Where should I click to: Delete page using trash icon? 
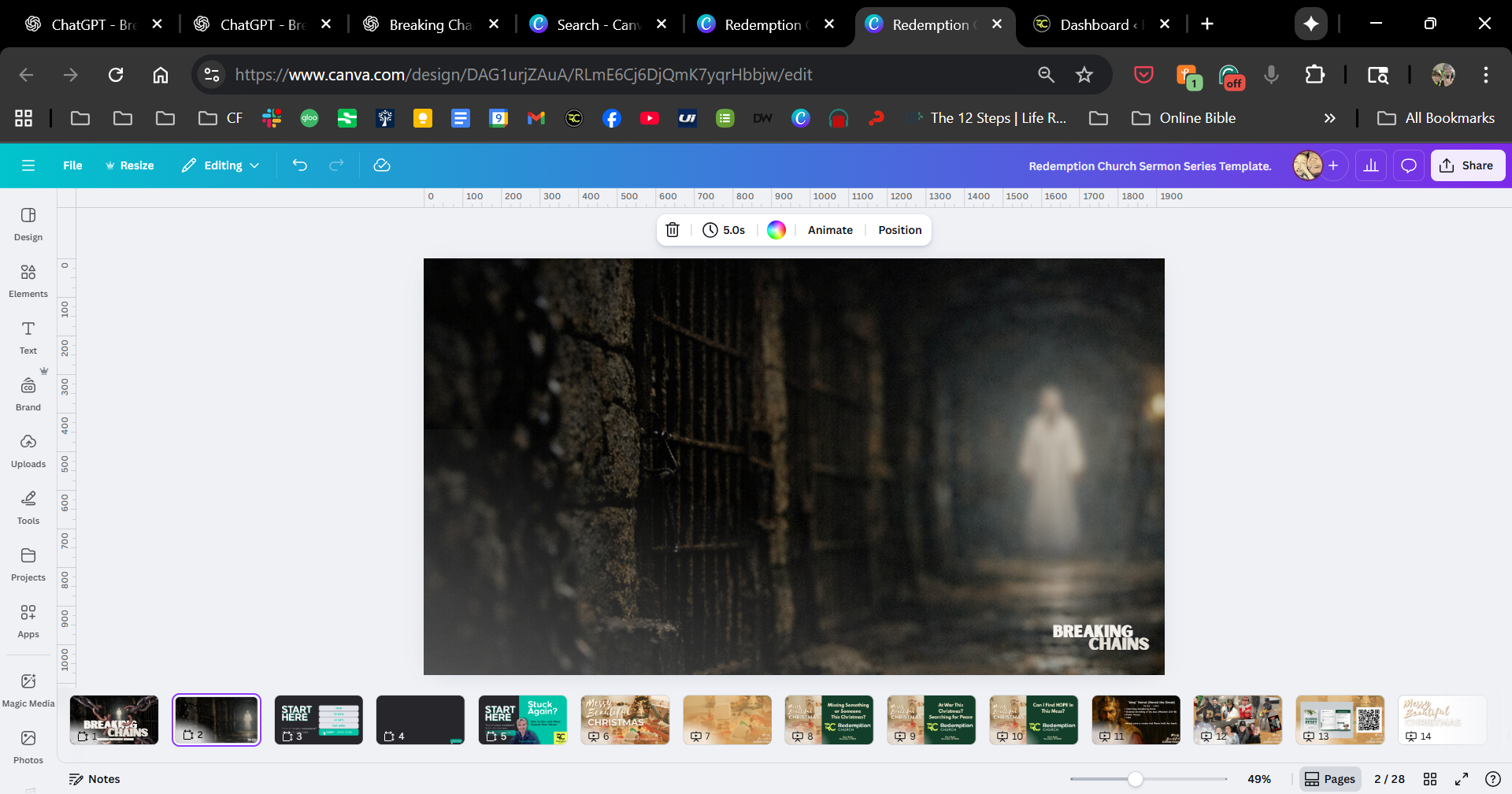(673, 230)
